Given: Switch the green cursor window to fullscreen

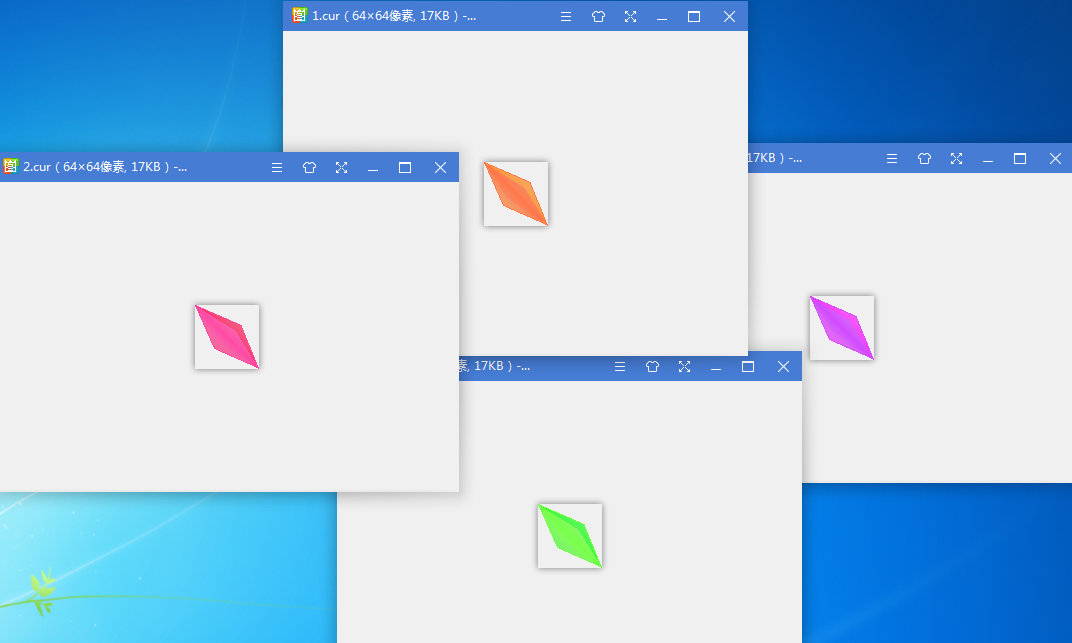Looking at the screenshot, I should [x=684, y=366].
